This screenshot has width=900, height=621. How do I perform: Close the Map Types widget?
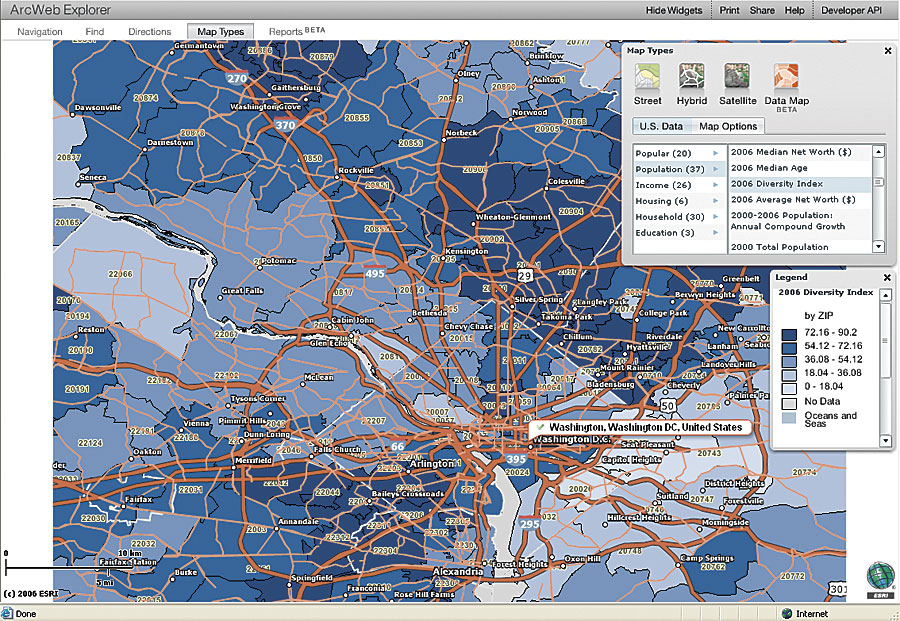click(x=888, y=51)
